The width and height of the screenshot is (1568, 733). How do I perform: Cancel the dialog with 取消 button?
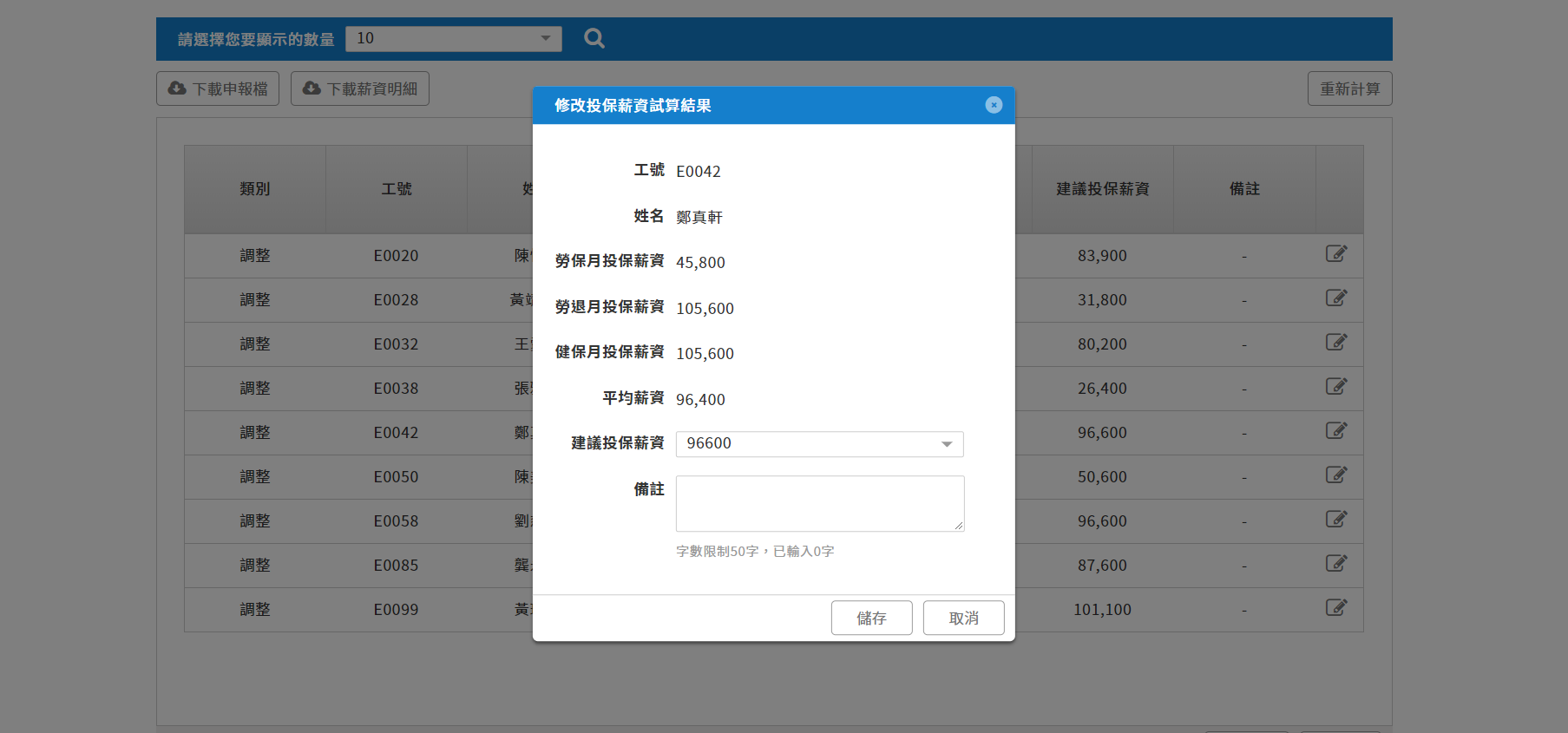[964, 618]
